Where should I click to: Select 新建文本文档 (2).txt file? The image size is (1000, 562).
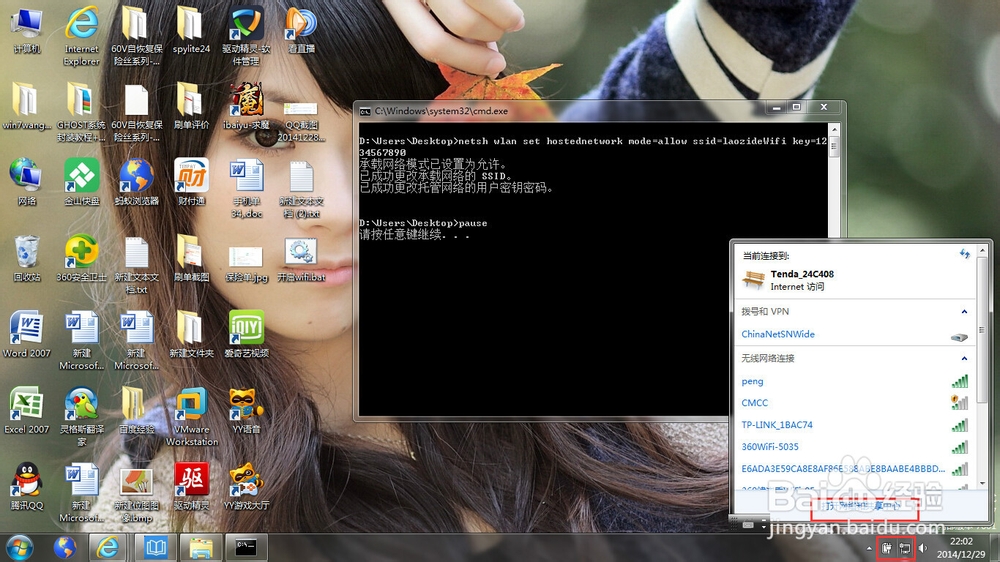301,189
